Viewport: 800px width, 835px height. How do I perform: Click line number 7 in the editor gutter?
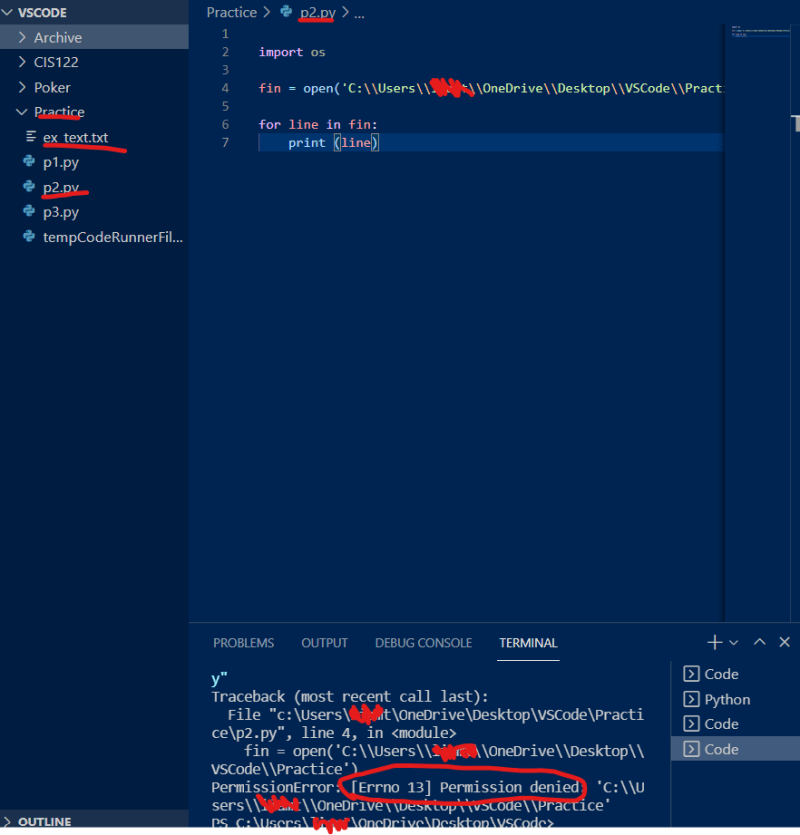click(225, 142)
